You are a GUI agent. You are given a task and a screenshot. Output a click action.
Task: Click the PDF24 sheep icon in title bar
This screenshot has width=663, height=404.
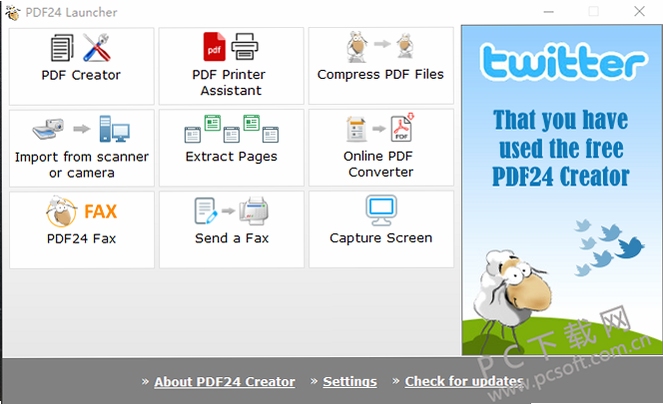(13, 12)
